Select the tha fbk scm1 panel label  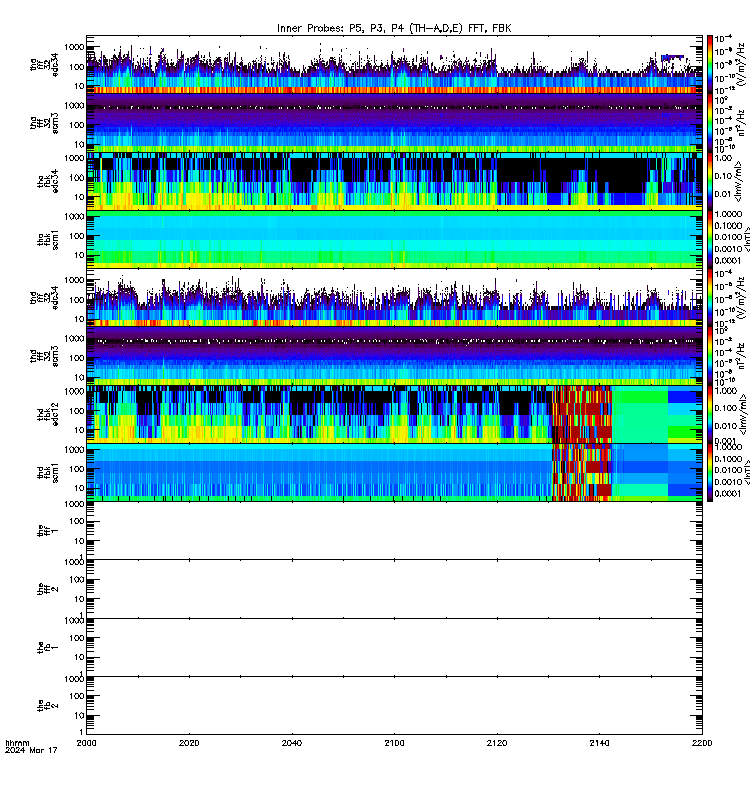point(48,239)
